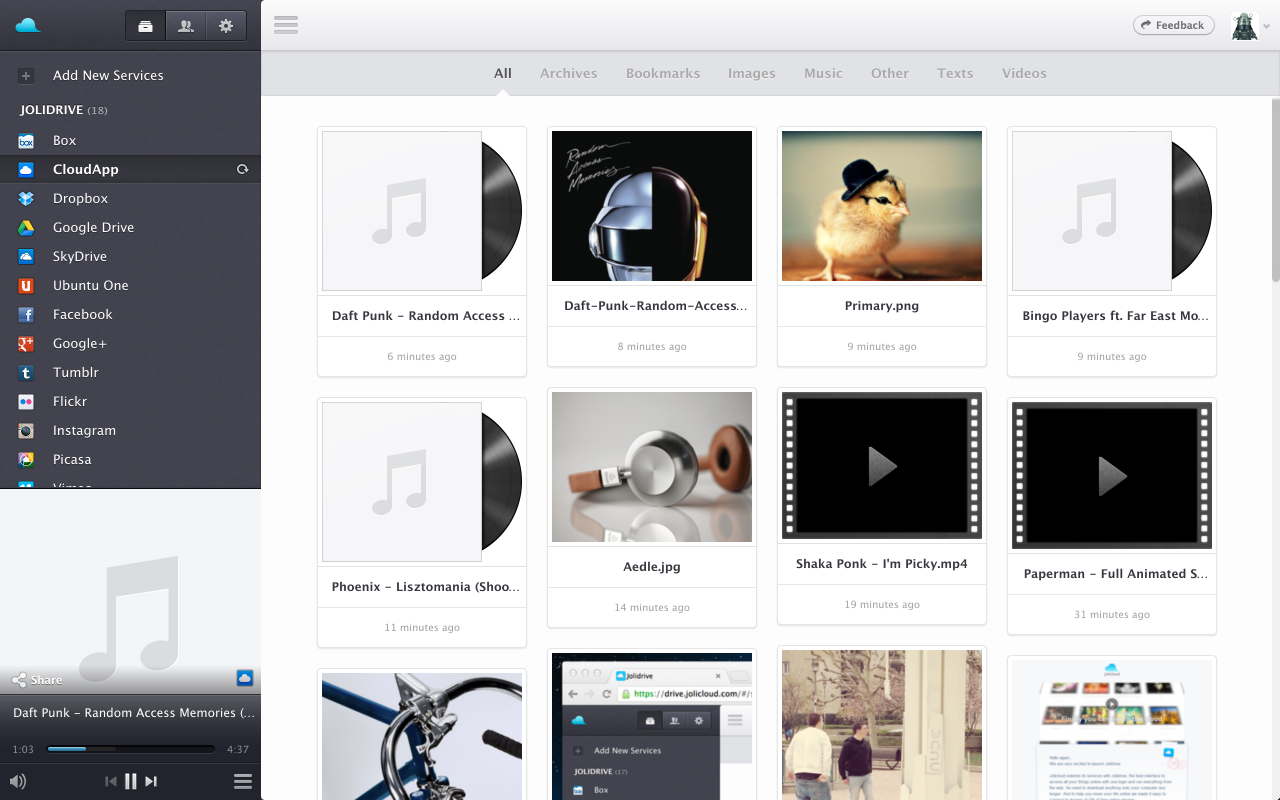Click the Aedle.jpg file name
The height and width of the screenshot is (800, 1280).
(652, 567)
